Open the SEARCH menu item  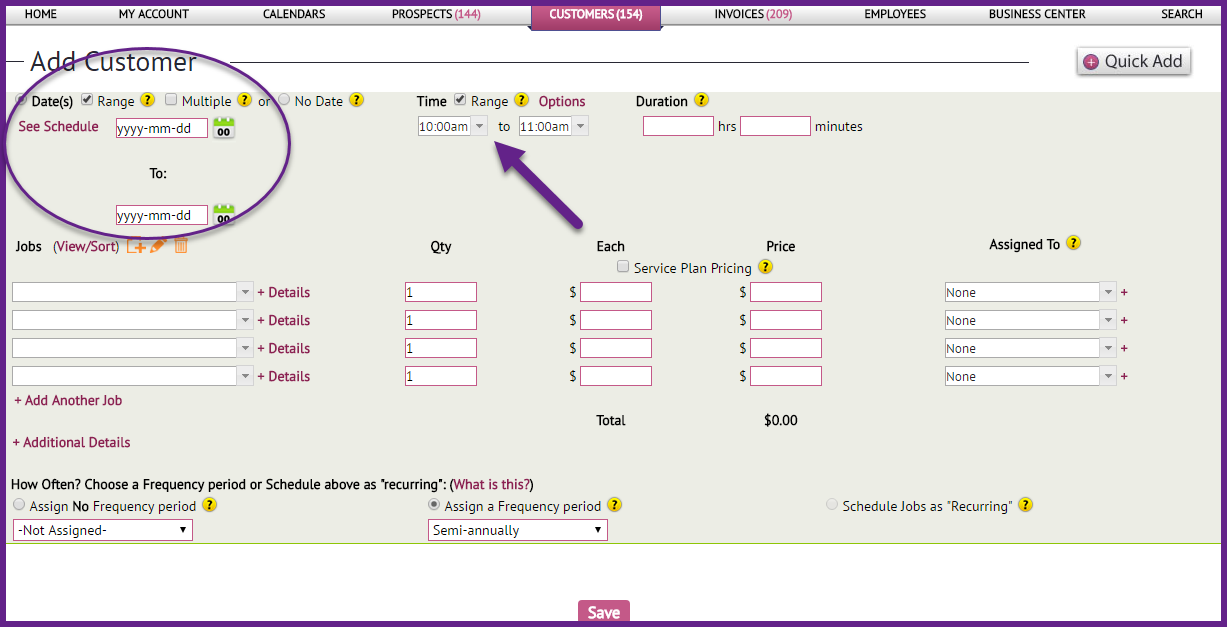point(1182,14)
